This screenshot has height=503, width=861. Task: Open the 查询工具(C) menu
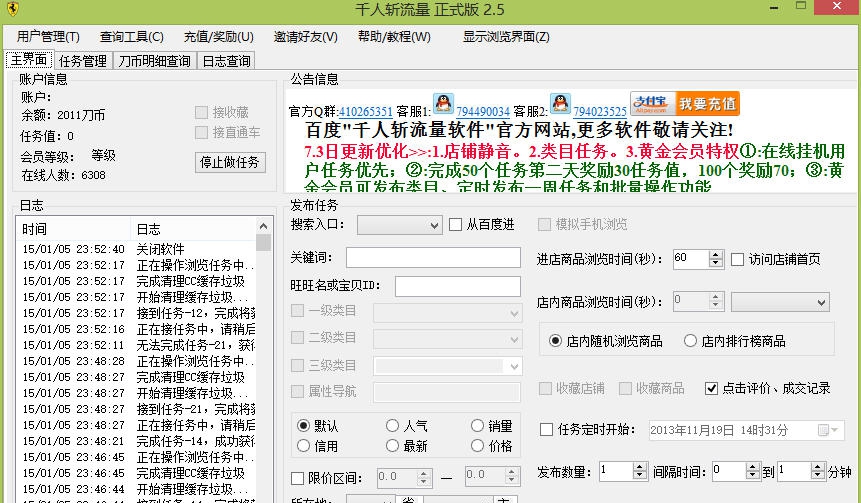(132, 37)
